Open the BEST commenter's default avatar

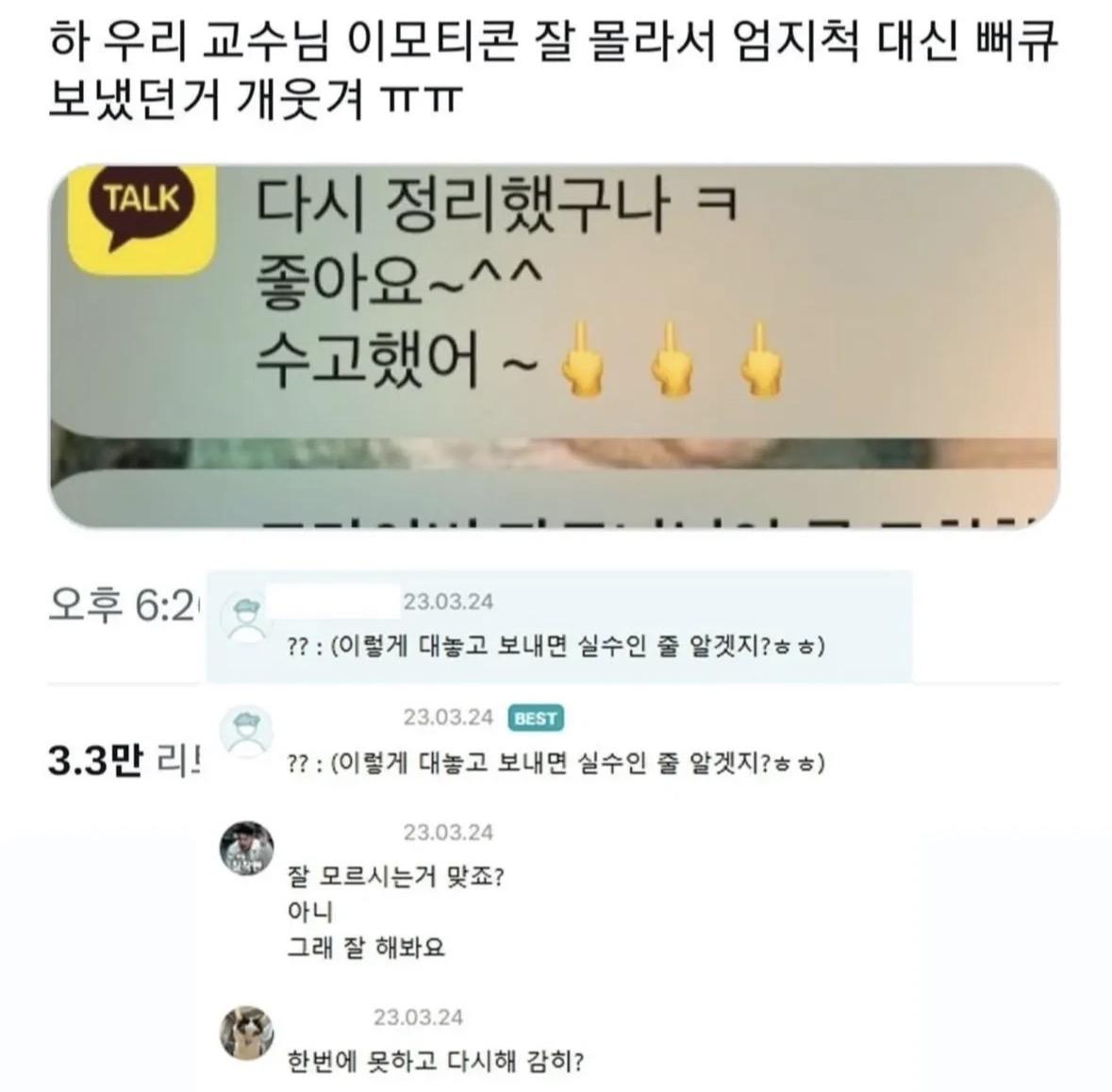(245, 732)
